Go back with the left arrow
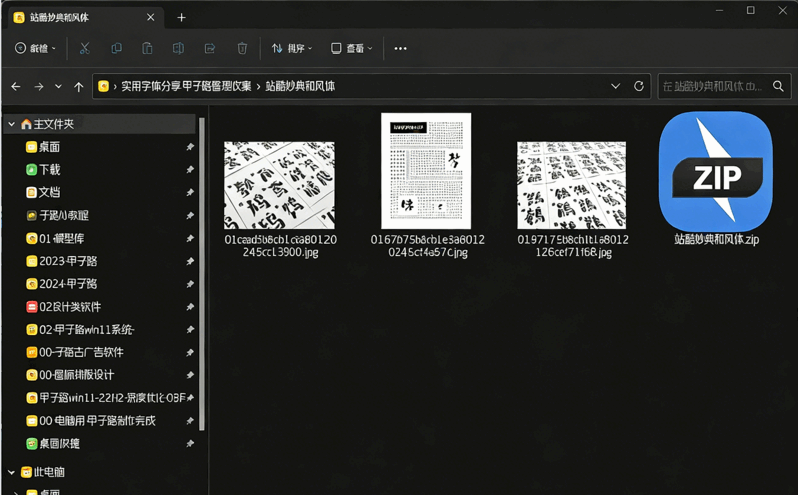Image resolution: width=798 pixels, height=495 pixels. (16, 86)
